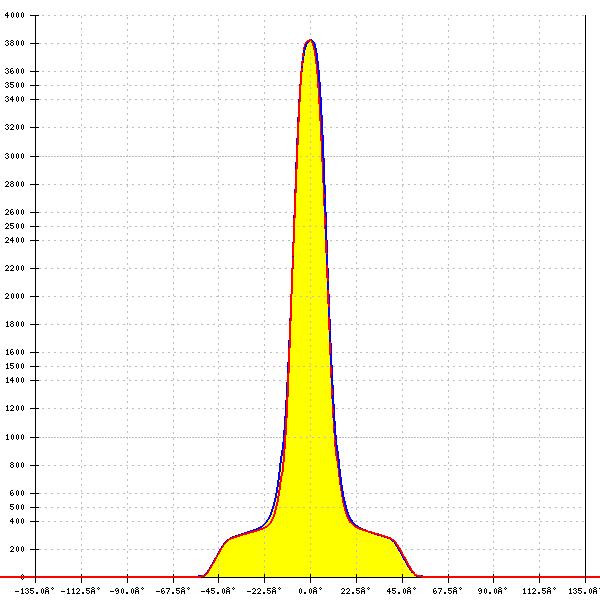Screen dimensions: 600x600
Task: Click the 3000 y-axis label
Action: point(15,156)
